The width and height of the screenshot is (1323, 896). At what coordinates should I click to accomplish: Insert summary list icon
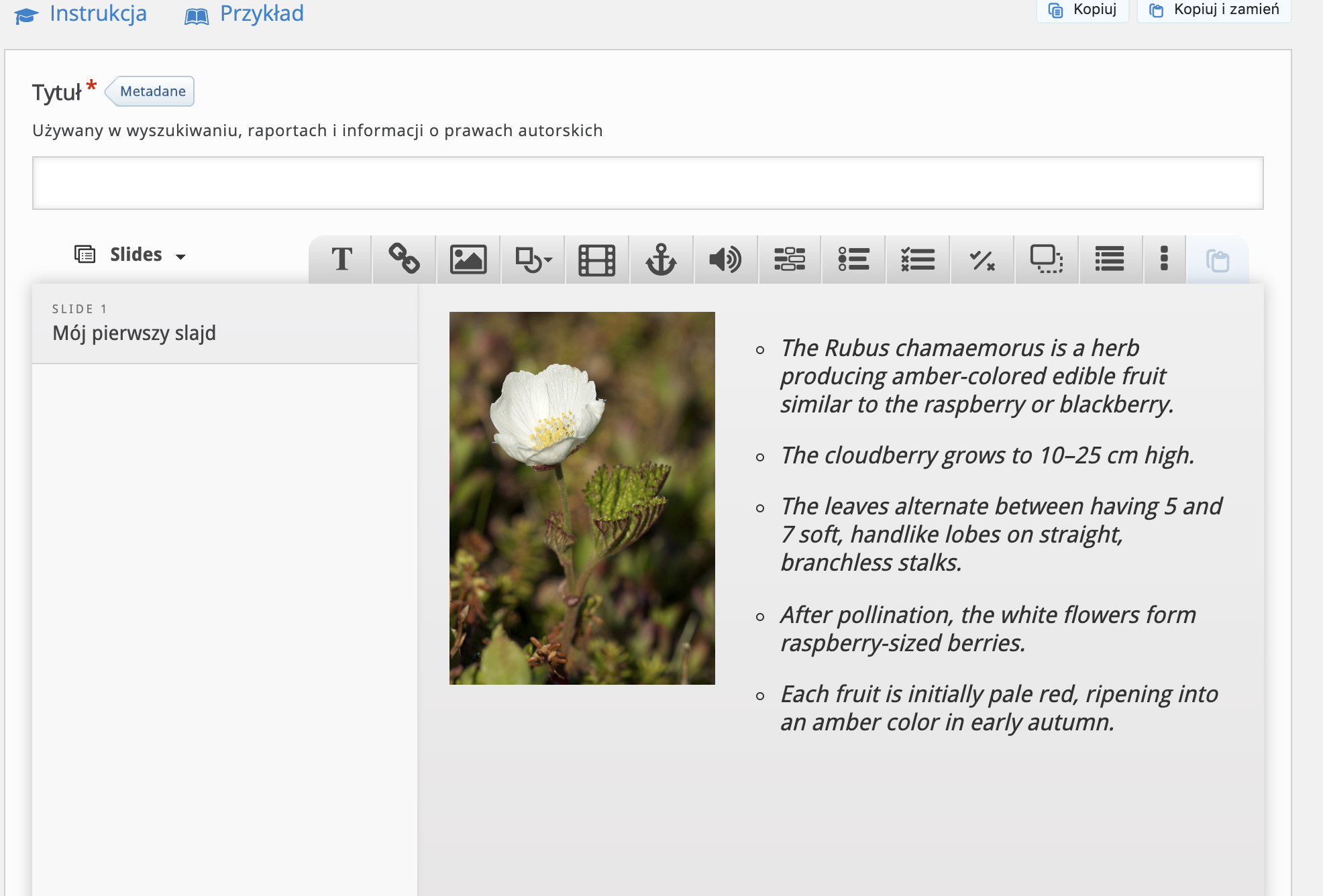click(x=1110, y=259)
